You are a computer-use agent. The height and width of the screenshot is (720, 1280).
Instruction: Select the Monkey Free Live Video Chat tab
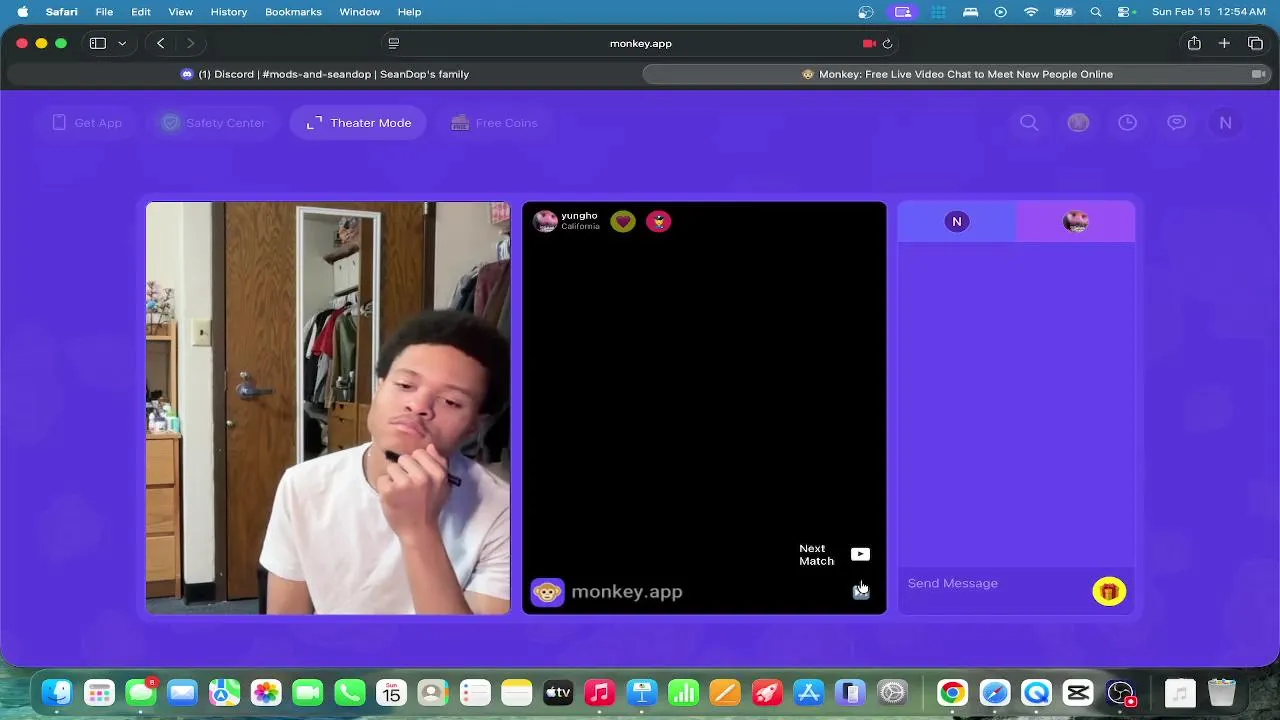(x=957, y=74)
